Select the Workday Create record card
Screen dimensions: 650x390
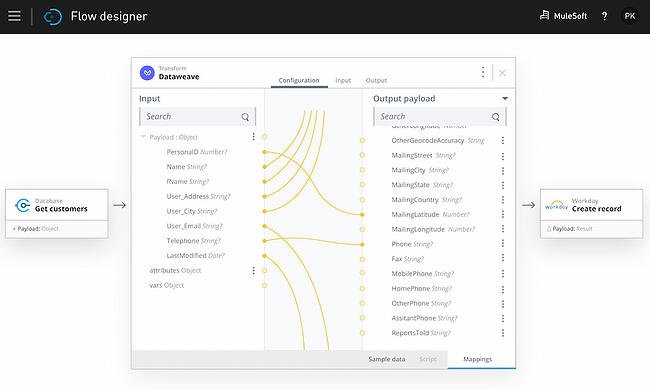(x=592, y=213)
